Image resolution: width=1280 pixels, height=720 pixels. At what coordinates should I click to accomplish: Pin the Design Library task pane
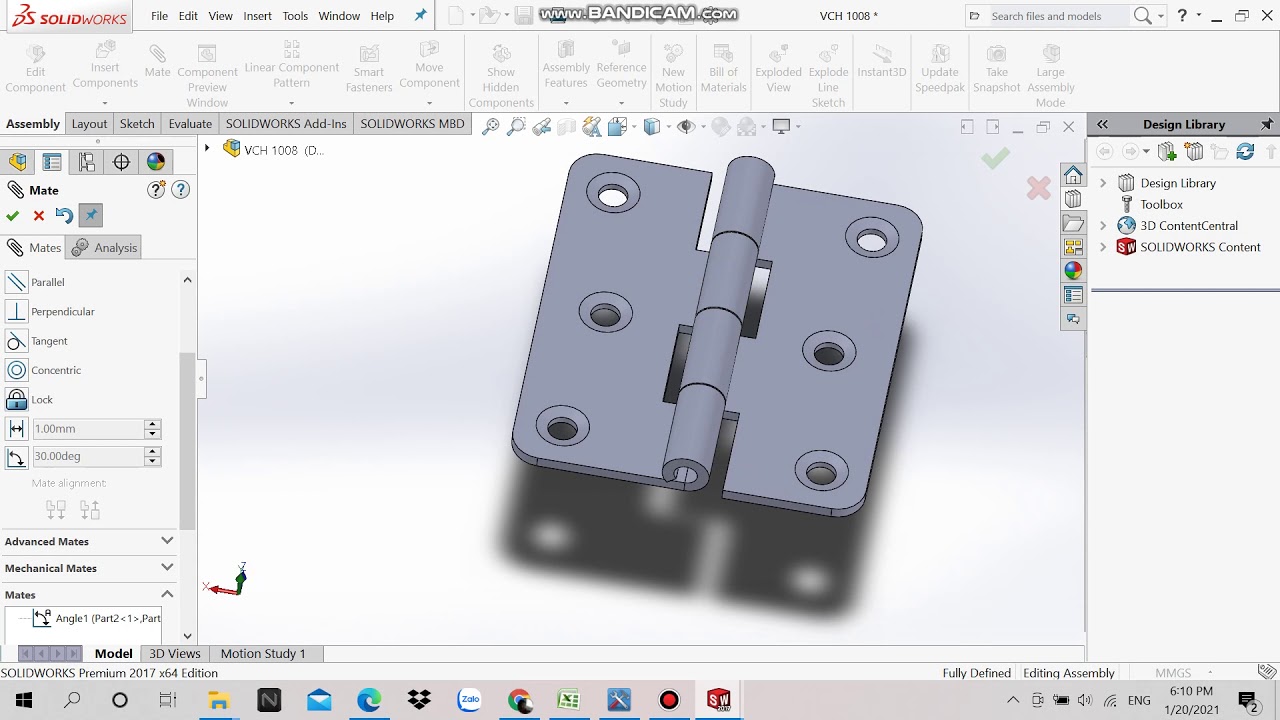[x=1267, y=125]
